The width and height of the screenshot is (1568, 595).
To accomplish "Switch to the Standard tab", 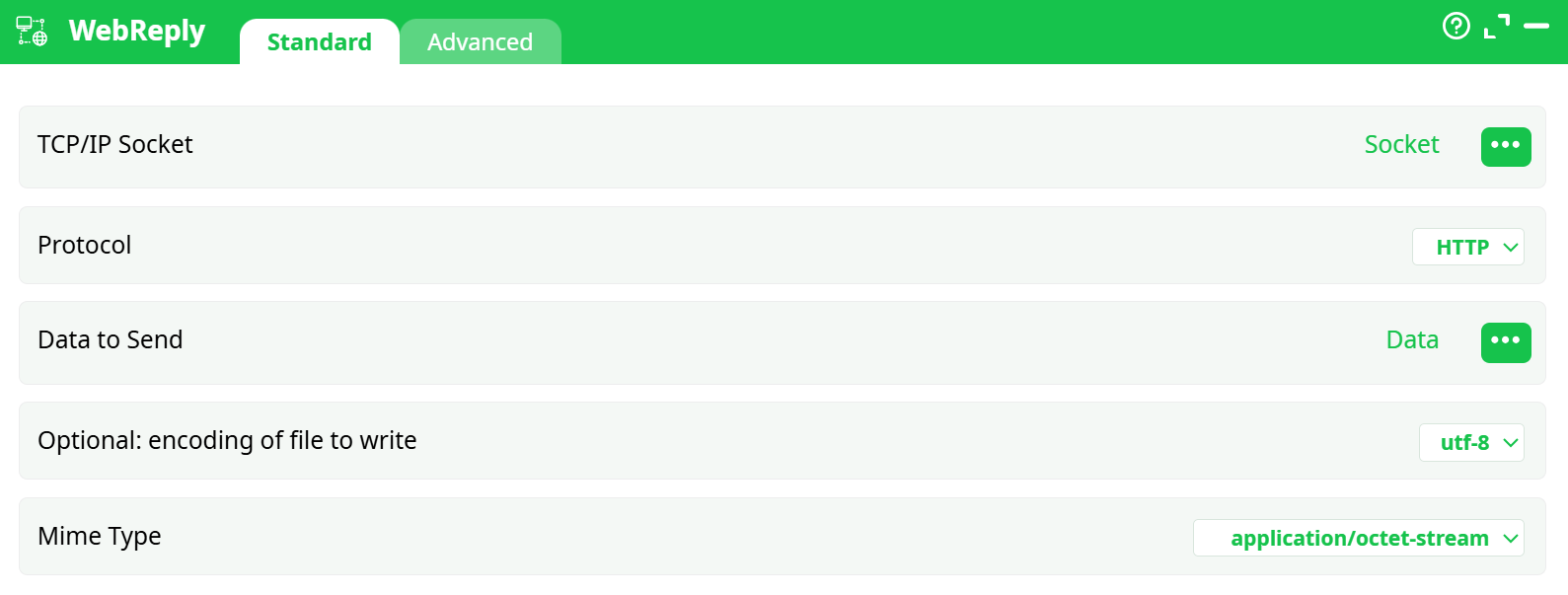I will (x=319, y=42).
